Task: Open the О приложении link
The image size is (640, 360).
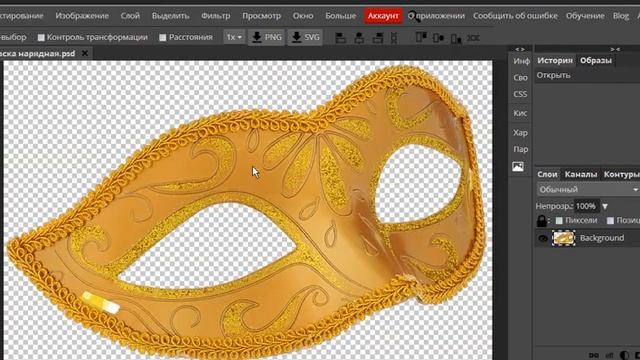Action: [x=437, y=16]
